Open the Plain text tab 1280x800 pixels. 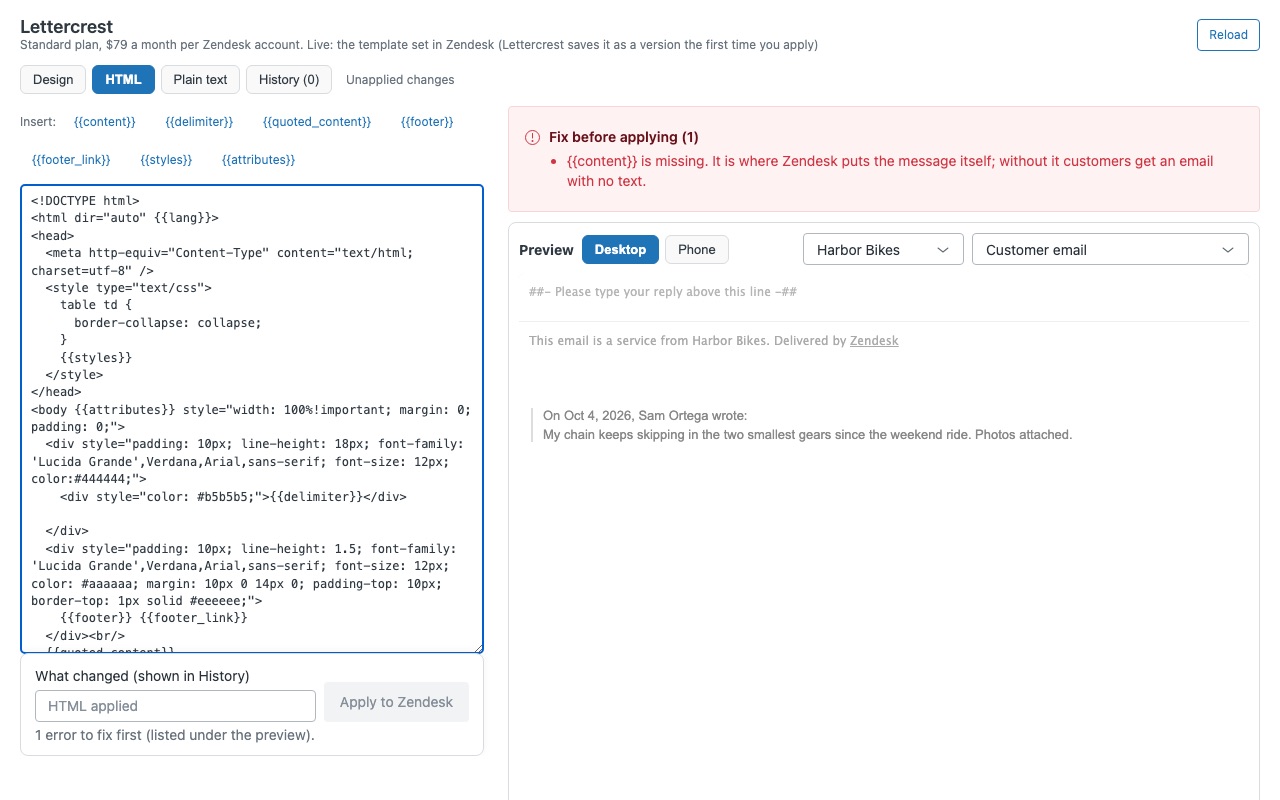coord(200,79)
